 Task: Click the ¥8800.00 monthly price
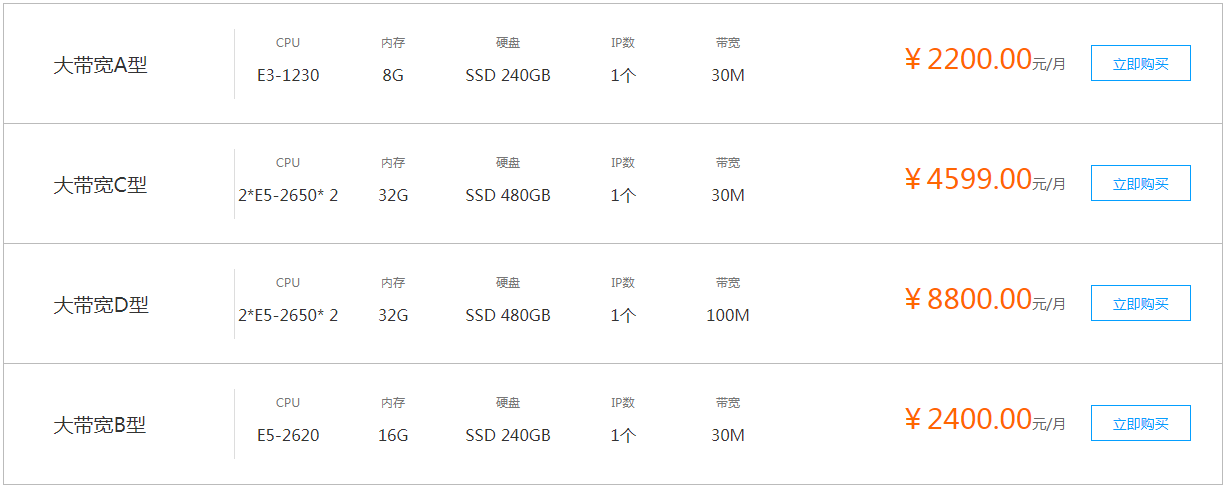[967, 300]
